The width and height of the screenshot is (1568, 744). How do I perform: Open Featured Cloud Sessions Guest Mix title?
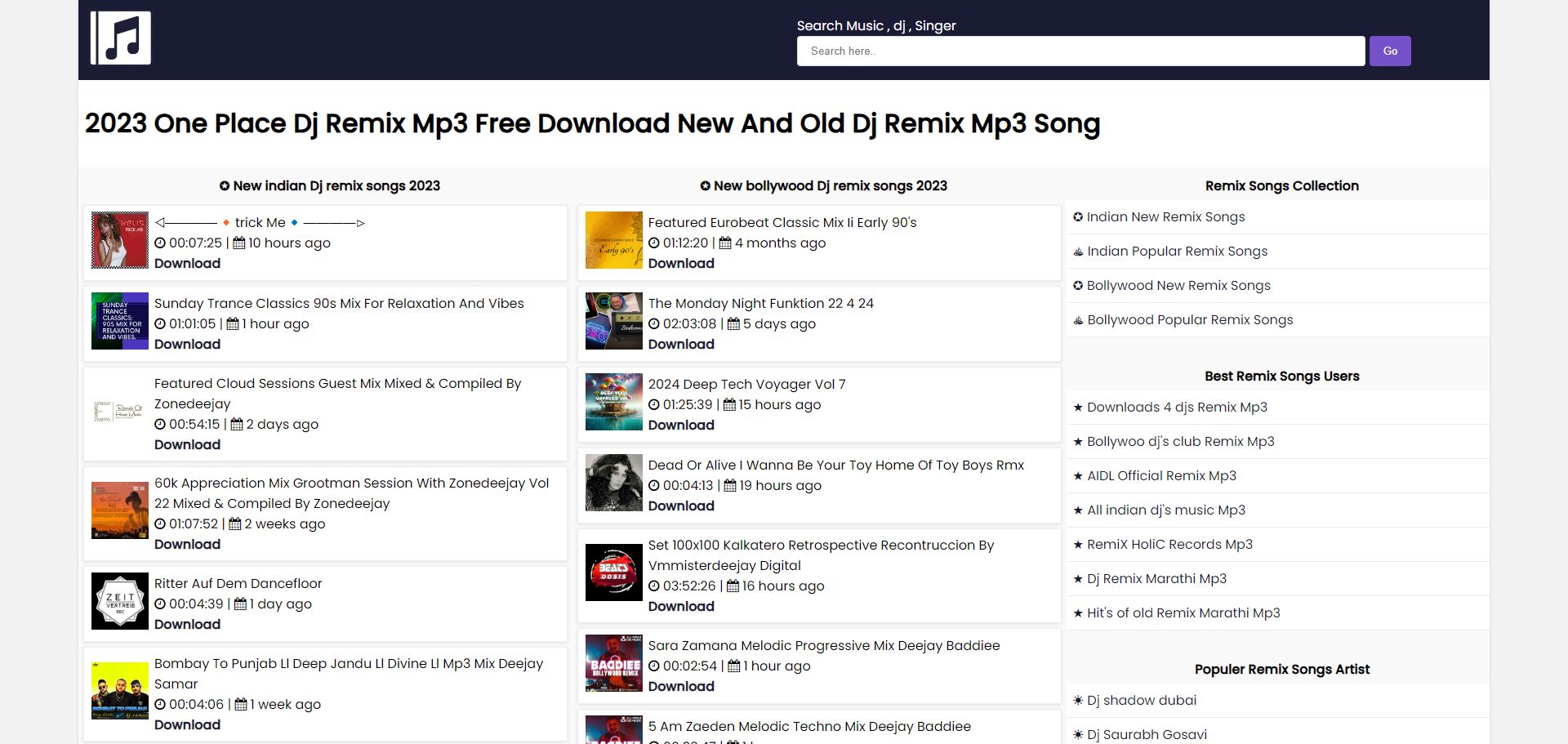click(x=337, y=394)
